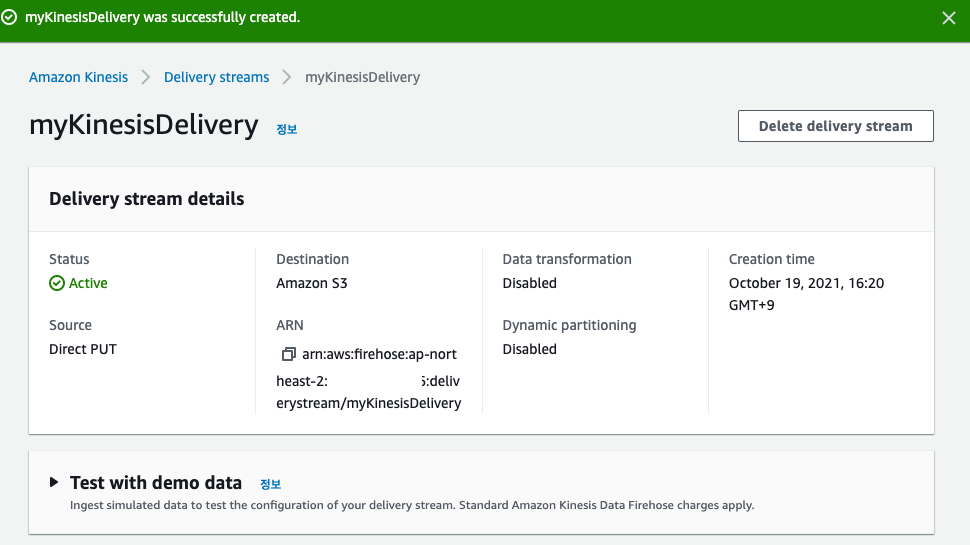The width and height of the screenshot is (970, 545).
Task: Open 정보 link next to Test with demo data
Action: (270, 484)
